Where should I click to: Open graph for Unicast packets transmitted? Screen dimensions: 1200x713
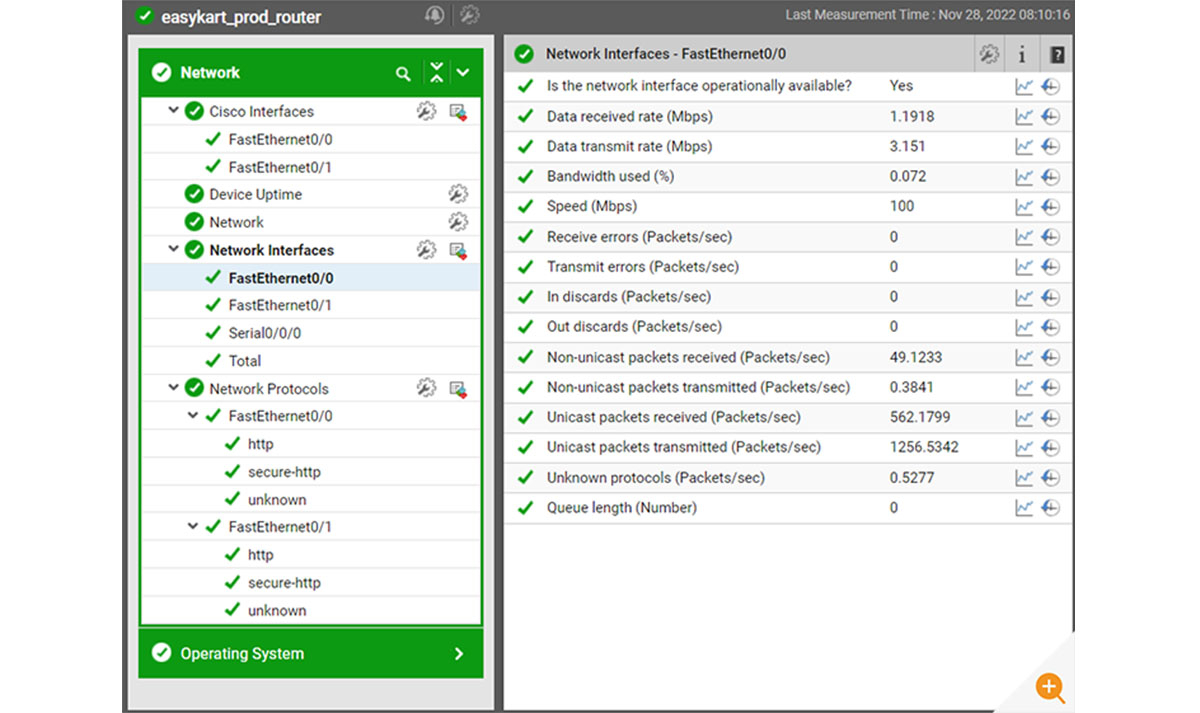click(x=1024, y=447)
